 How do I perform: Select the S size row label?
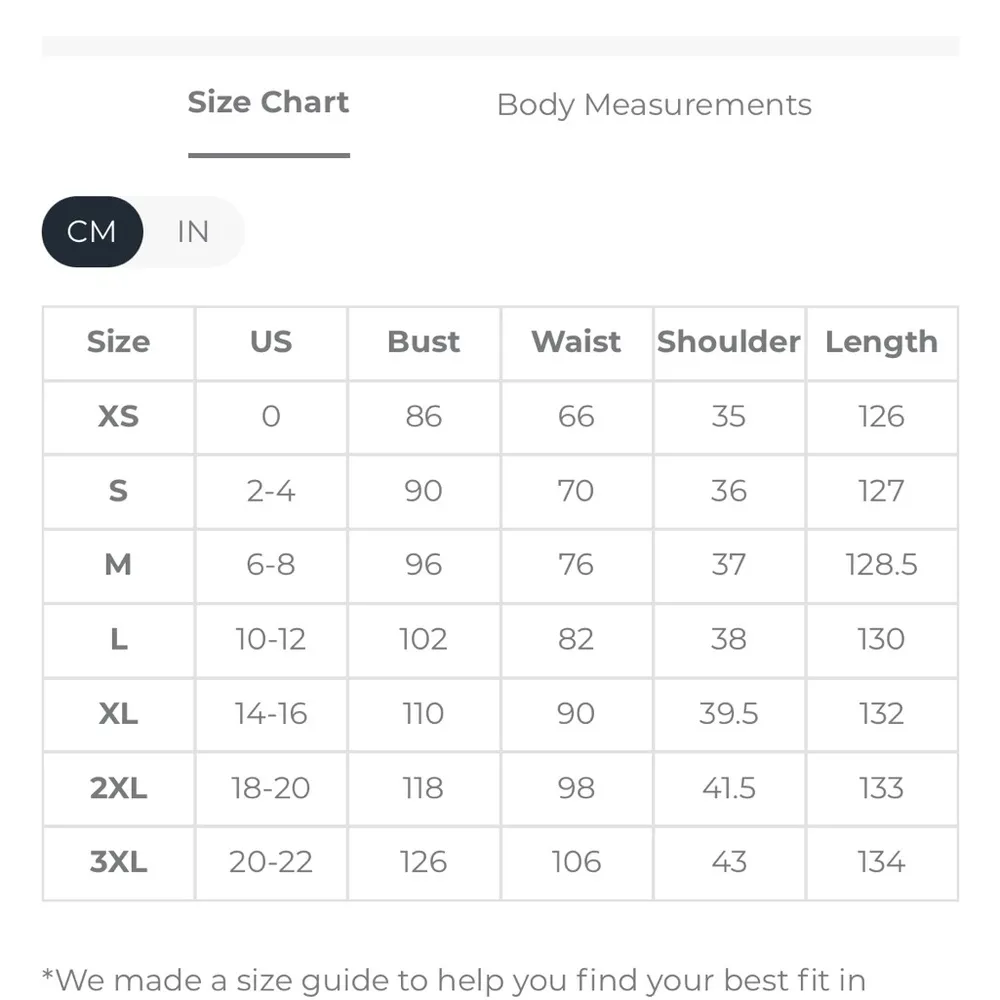(118, 491)
